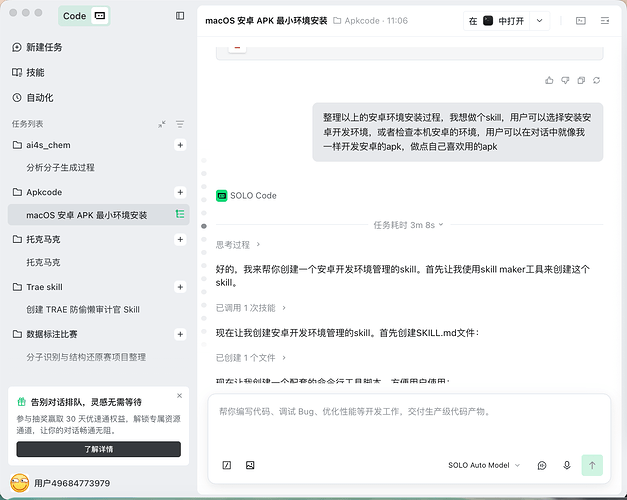Add a task to the ai4s_chem folder
The image size is (627, 500).
coord(180,145)
